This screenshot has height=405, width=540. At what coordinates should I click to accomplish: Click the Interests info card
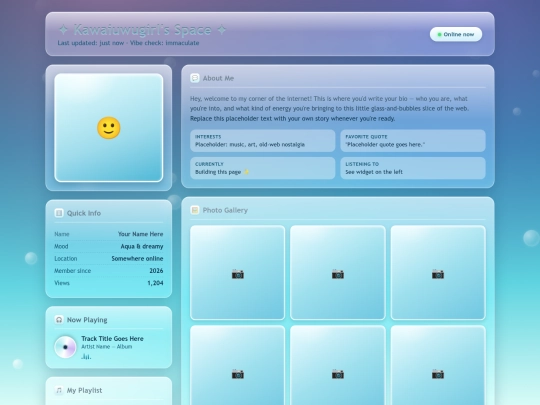click(x=262, y=141)
